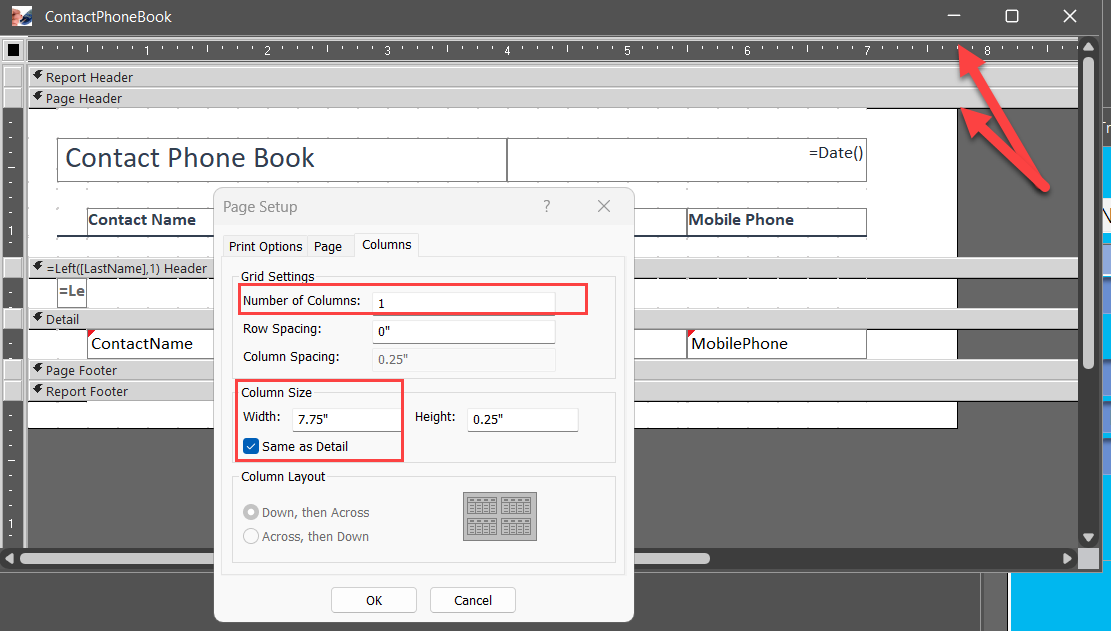The width and height of the screenshot is (1111, 631).
Task: Select the Contact Name header label
Action: [150, 221]
